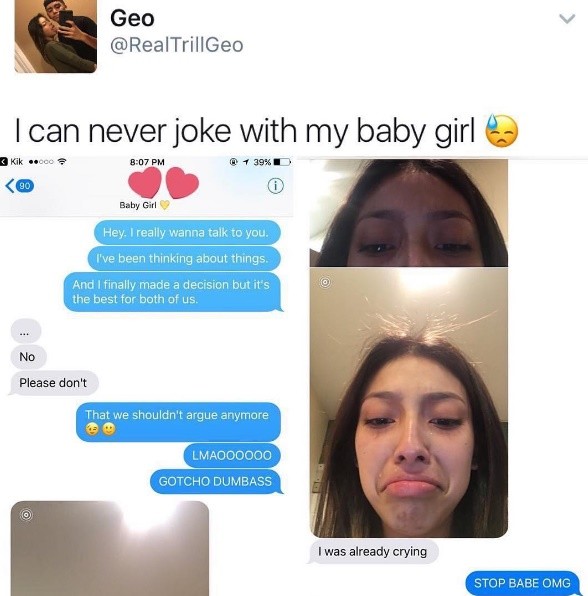Screen dimensions: 588x596
Task: Tap the 'Please don't' message bubble
Action: [54, 383]
